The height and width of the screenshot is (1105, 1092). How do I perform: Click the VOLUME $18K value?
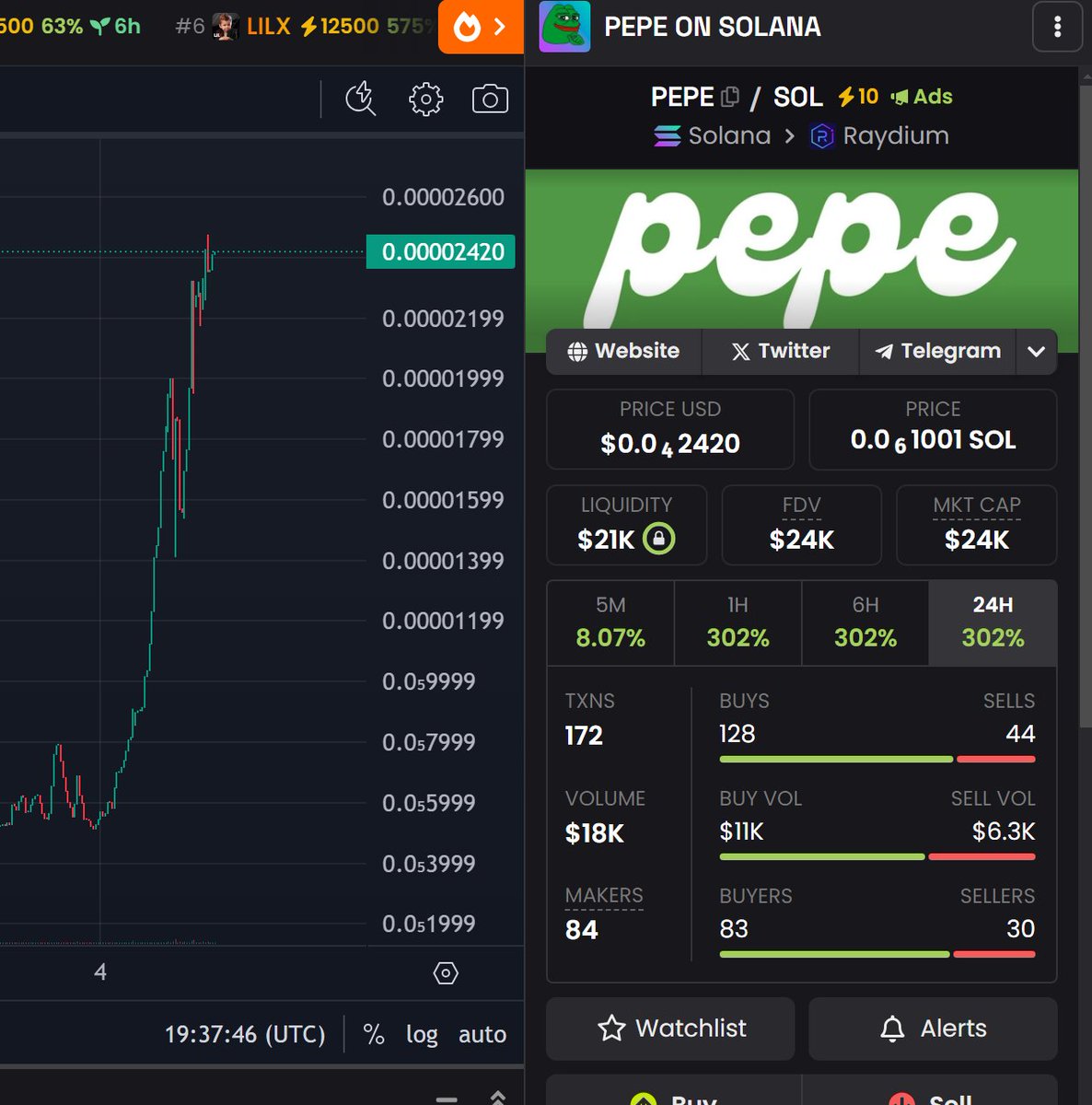(x=594, y=833)
